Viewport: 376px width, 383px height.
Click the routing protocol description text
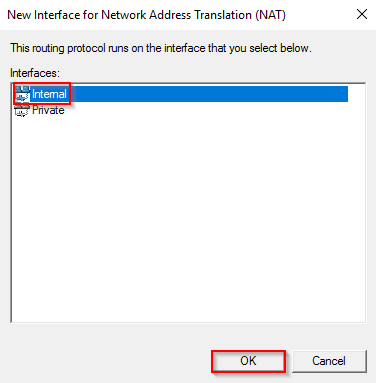[x=161, y=48]
